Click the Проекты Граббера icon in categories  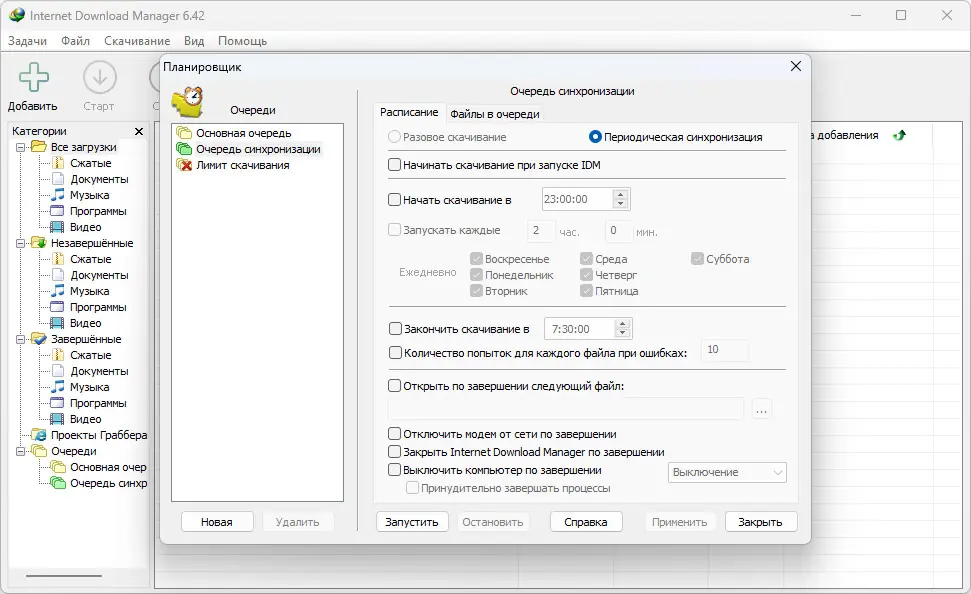pyautogui.click(x=38, y=435)
